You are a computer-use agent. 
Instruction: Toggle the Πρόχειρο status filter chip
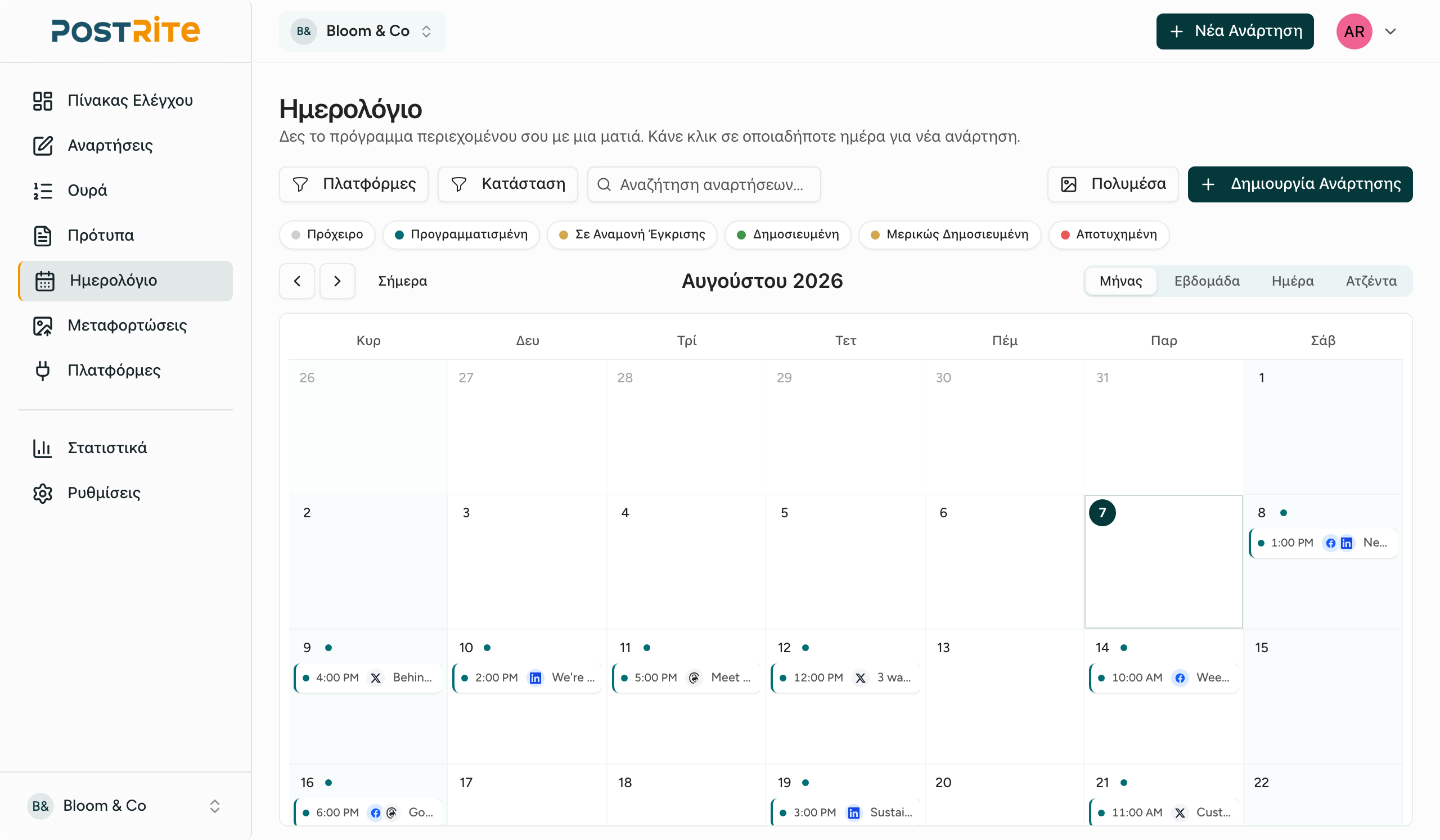pyautogui.click(x=327, y=234)
